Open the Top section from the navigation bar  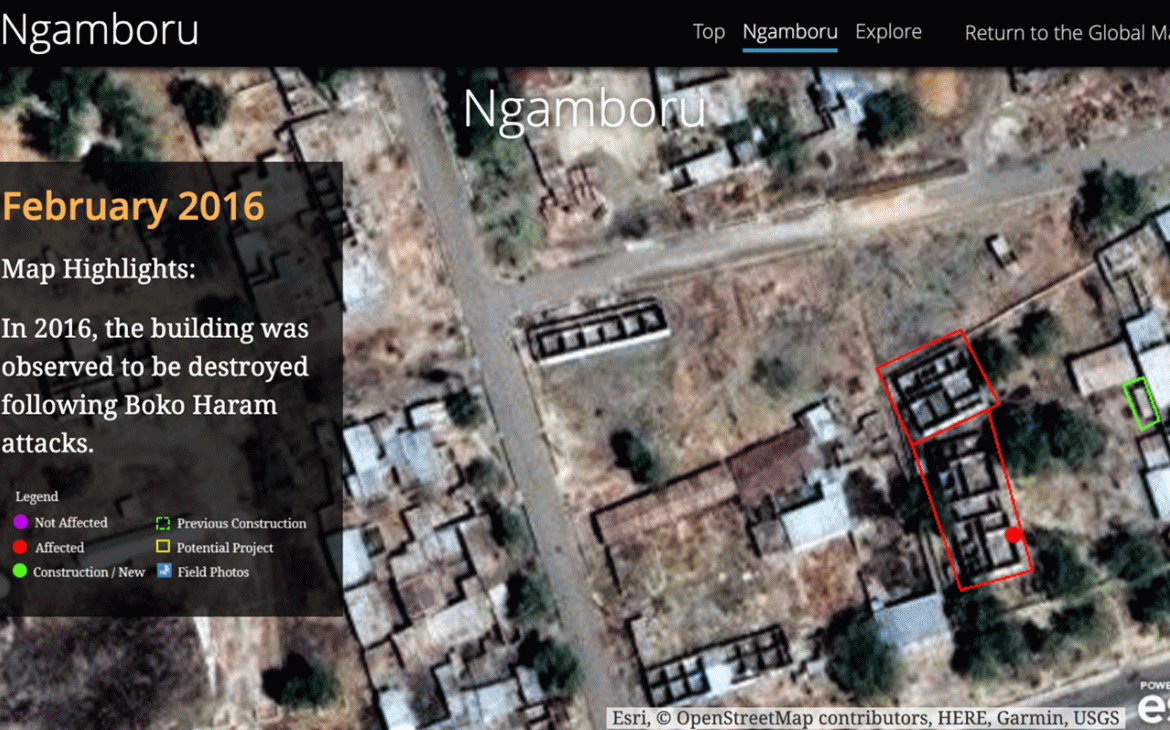(708, 31)
